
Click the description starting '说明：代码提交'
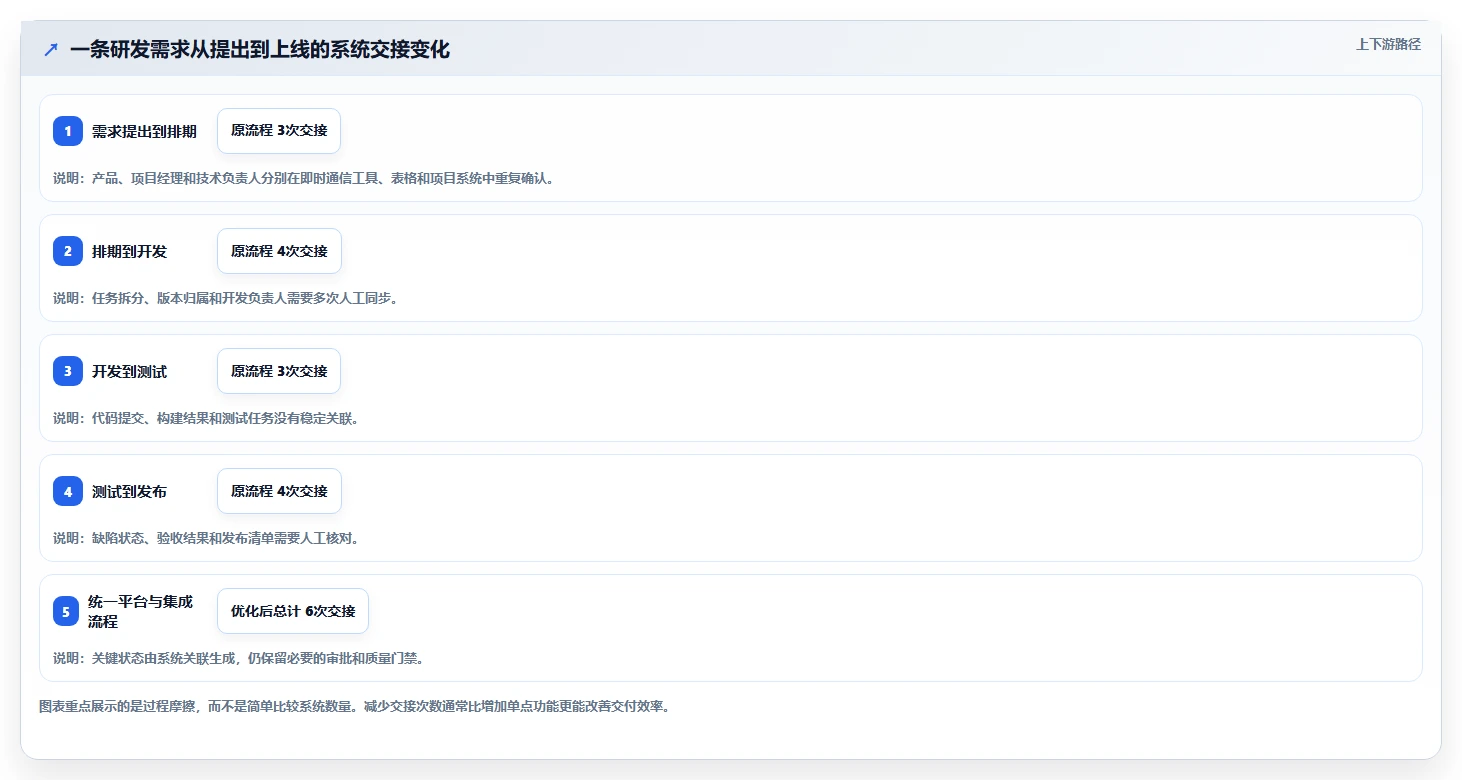coord(206,418)
